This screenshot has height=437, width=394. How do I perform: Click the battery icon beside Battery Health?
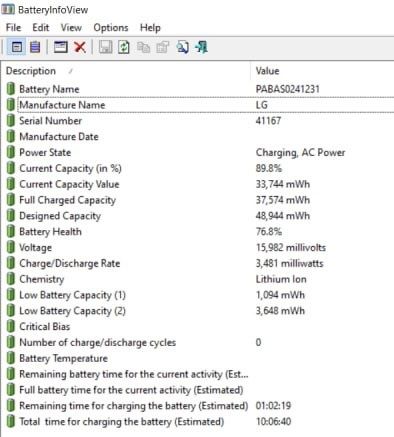(11, 232)
